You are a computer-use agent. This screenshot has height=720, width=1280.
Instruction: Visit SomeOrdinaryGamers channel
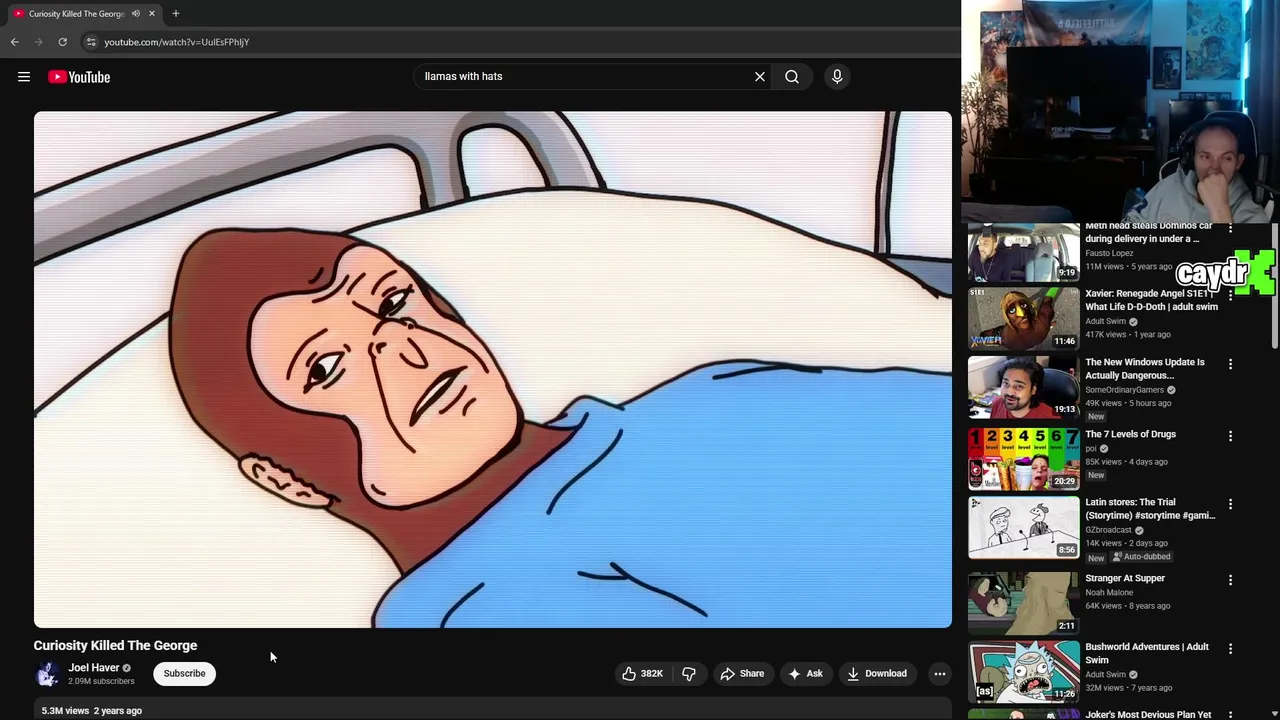(1124, 390)
